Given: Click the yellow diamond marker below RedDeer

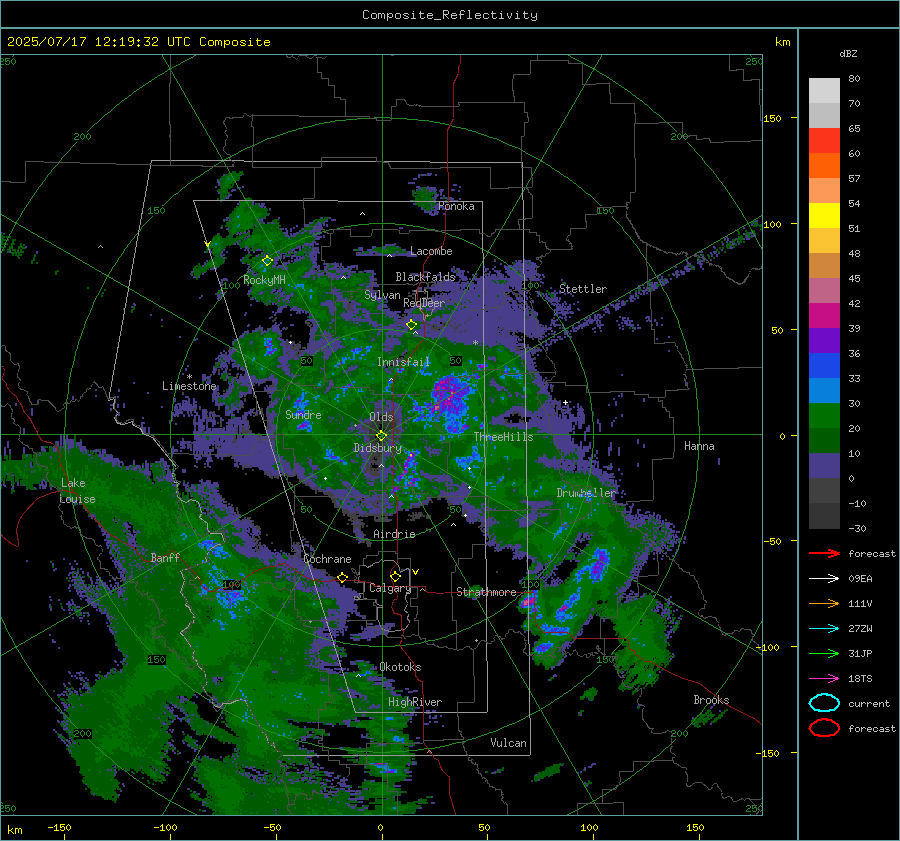Looking at the screenshot, I should 412,325.
